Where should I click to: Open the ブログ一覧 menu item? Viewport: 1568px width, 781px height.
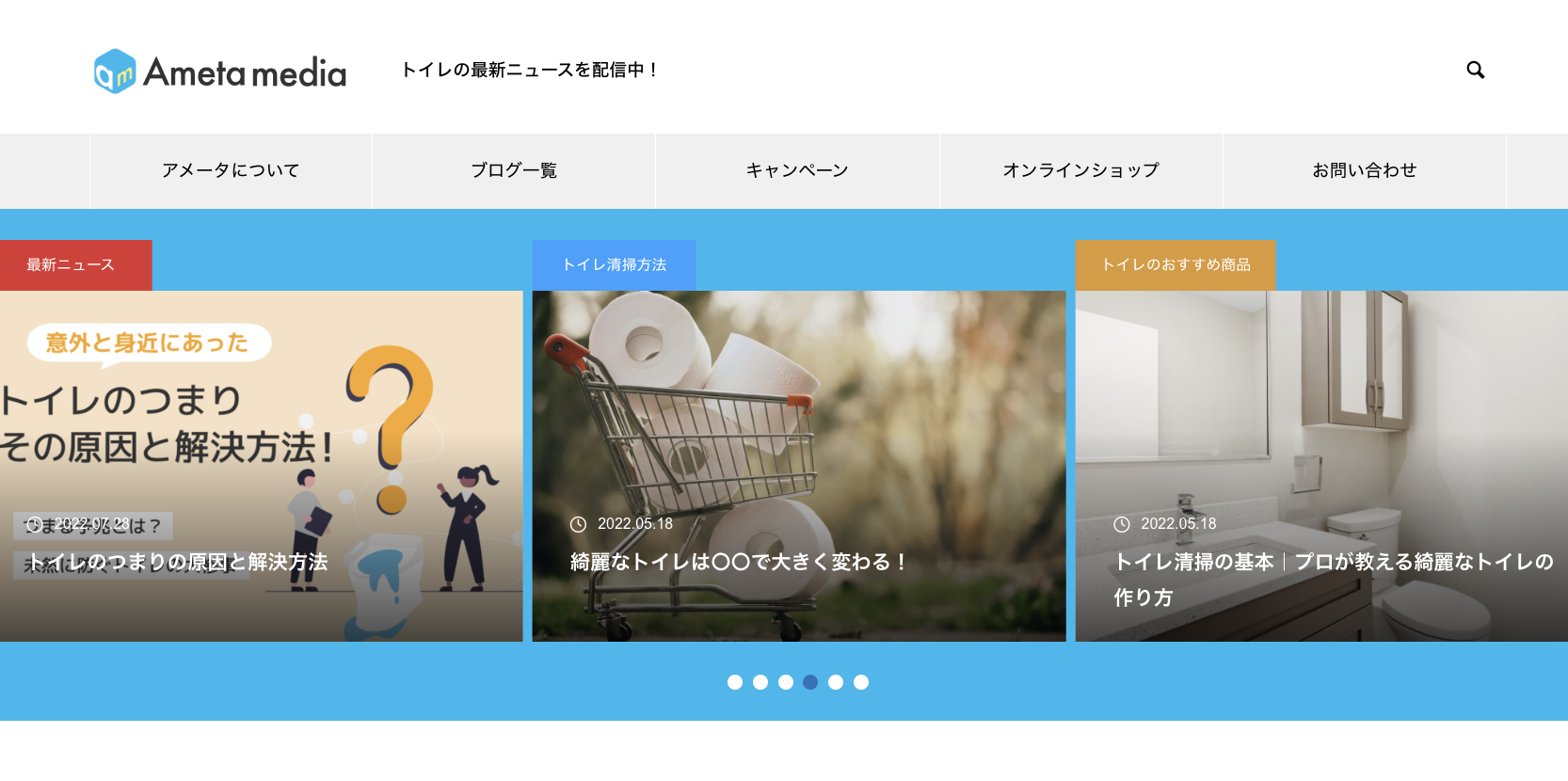point(514,170)
